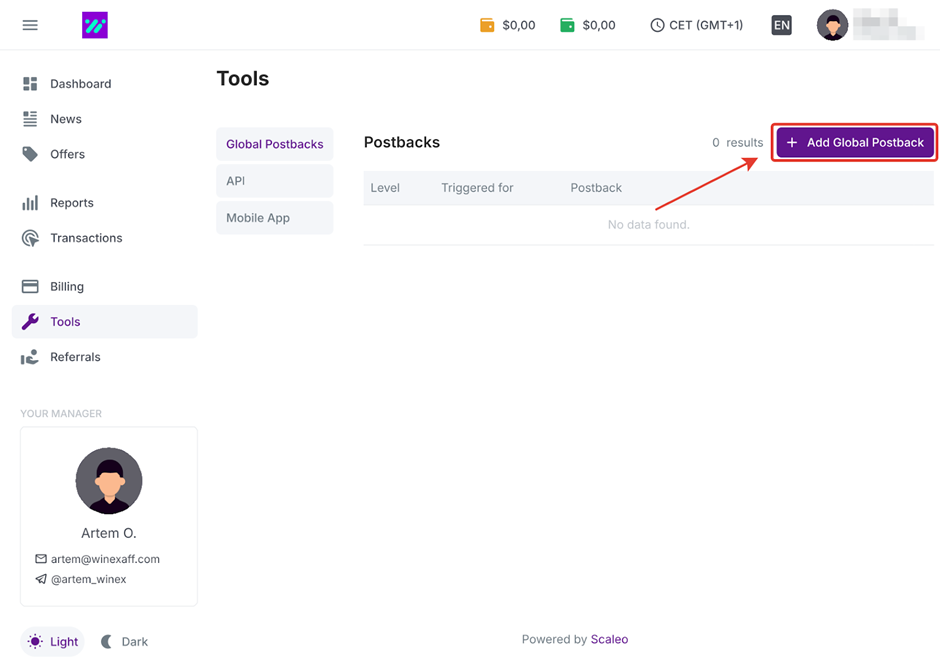Image resolution: width=940 pixels, height=664 pixels.
Task: Click the clock timezone icon
Action: pos(657,25)
